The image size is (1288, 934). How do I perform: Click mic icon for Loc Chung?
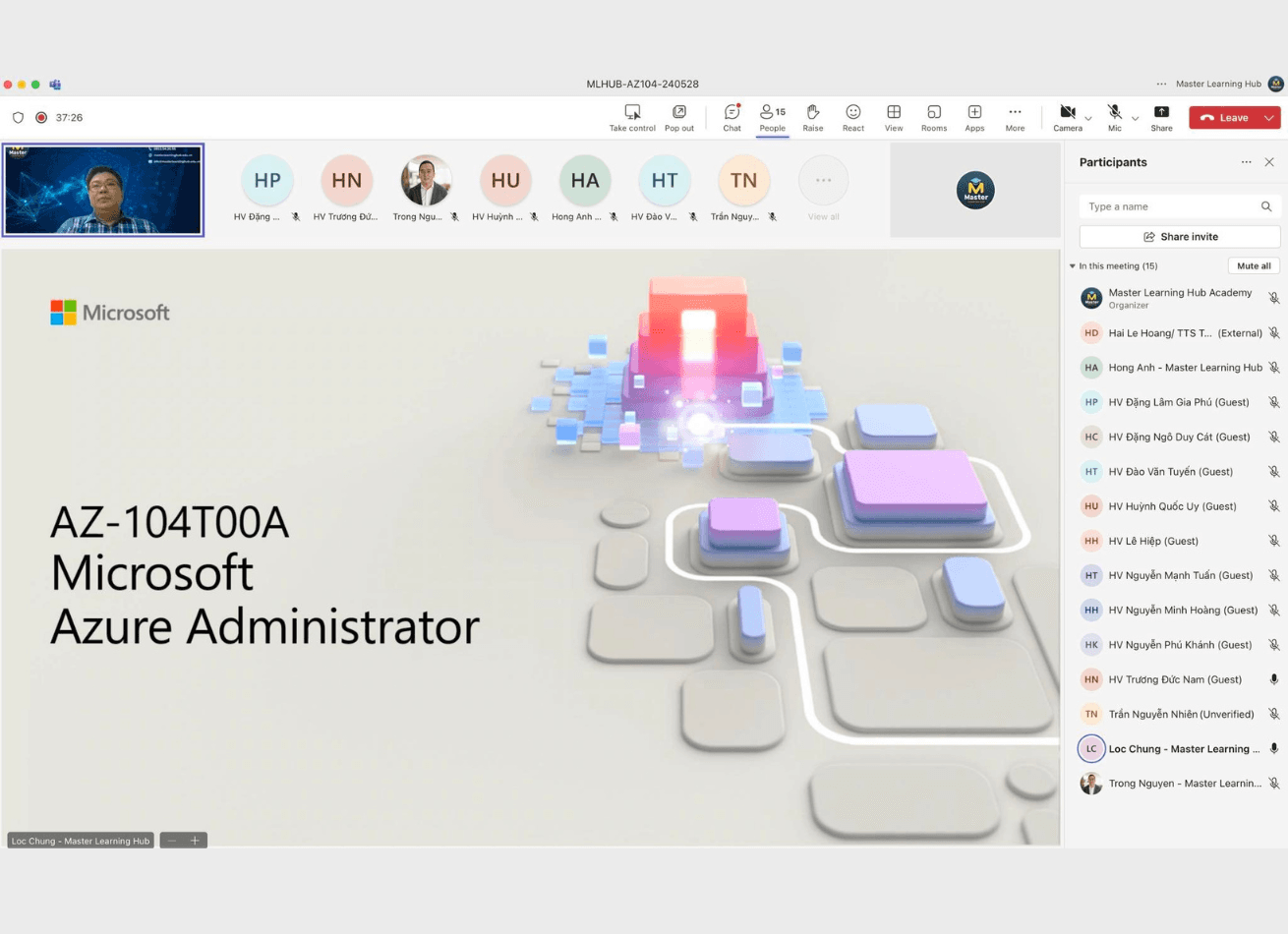tap(1274, 749)
